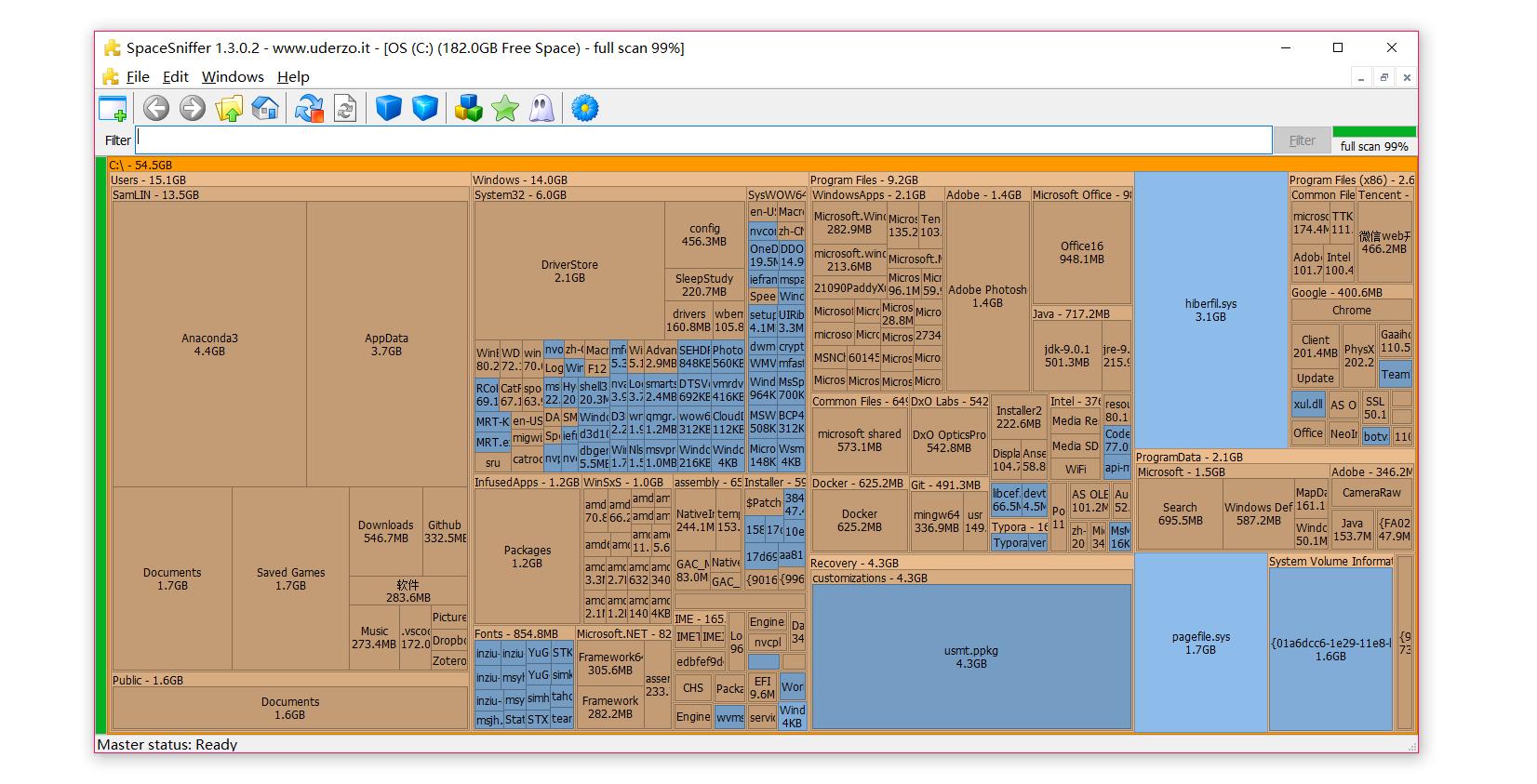Toggle file classes style colored cubes icon
This screenshot has width=1537, height=784.
(x=468, y=109)
